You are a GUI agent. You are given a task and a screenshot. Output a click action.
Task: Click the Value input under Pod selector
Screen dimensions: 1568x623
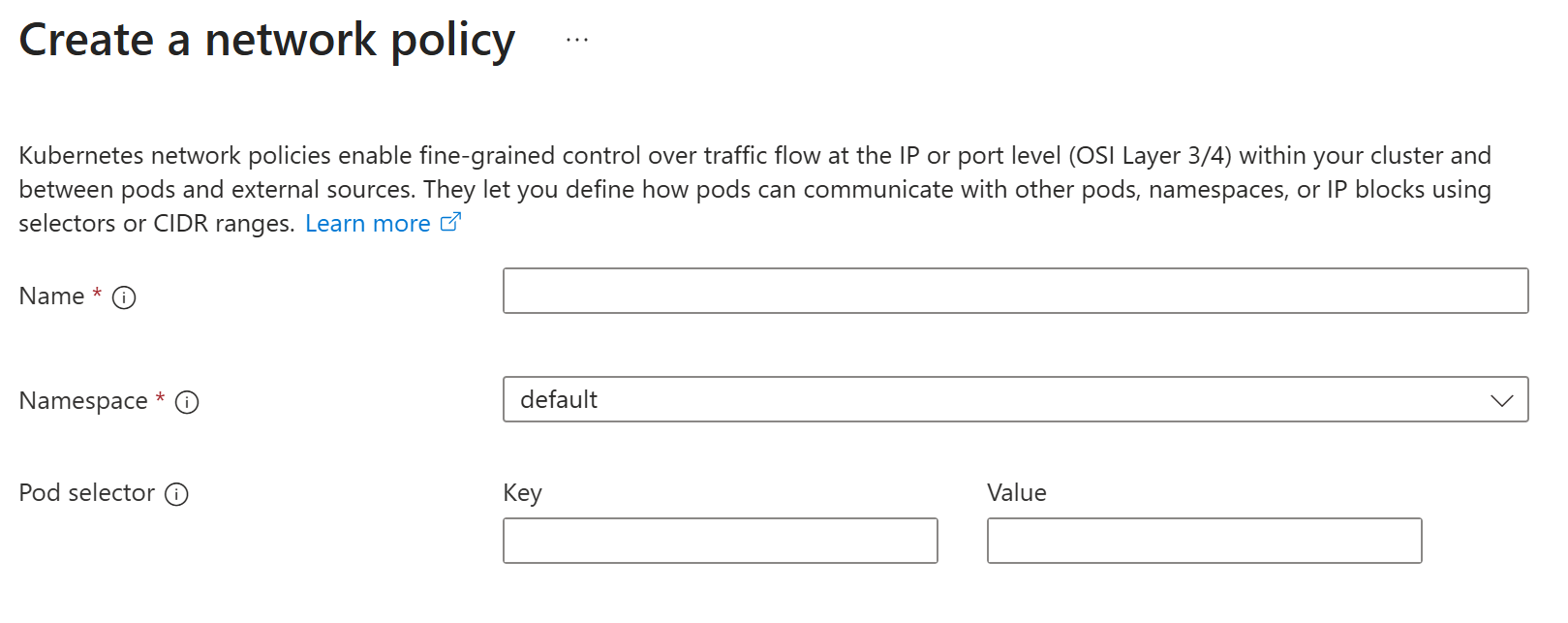click(1204, 540)
